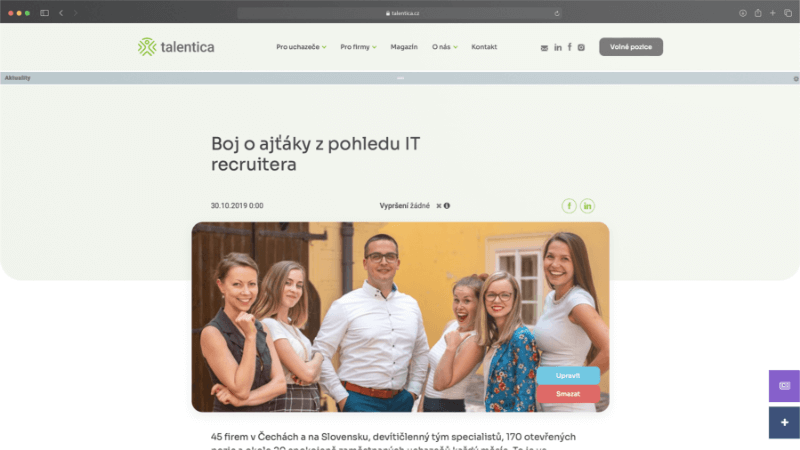The height and width of the screenshot is (450, 800).
Task: Open the Kontakt menu item
Action: click(x=484, y=47)
